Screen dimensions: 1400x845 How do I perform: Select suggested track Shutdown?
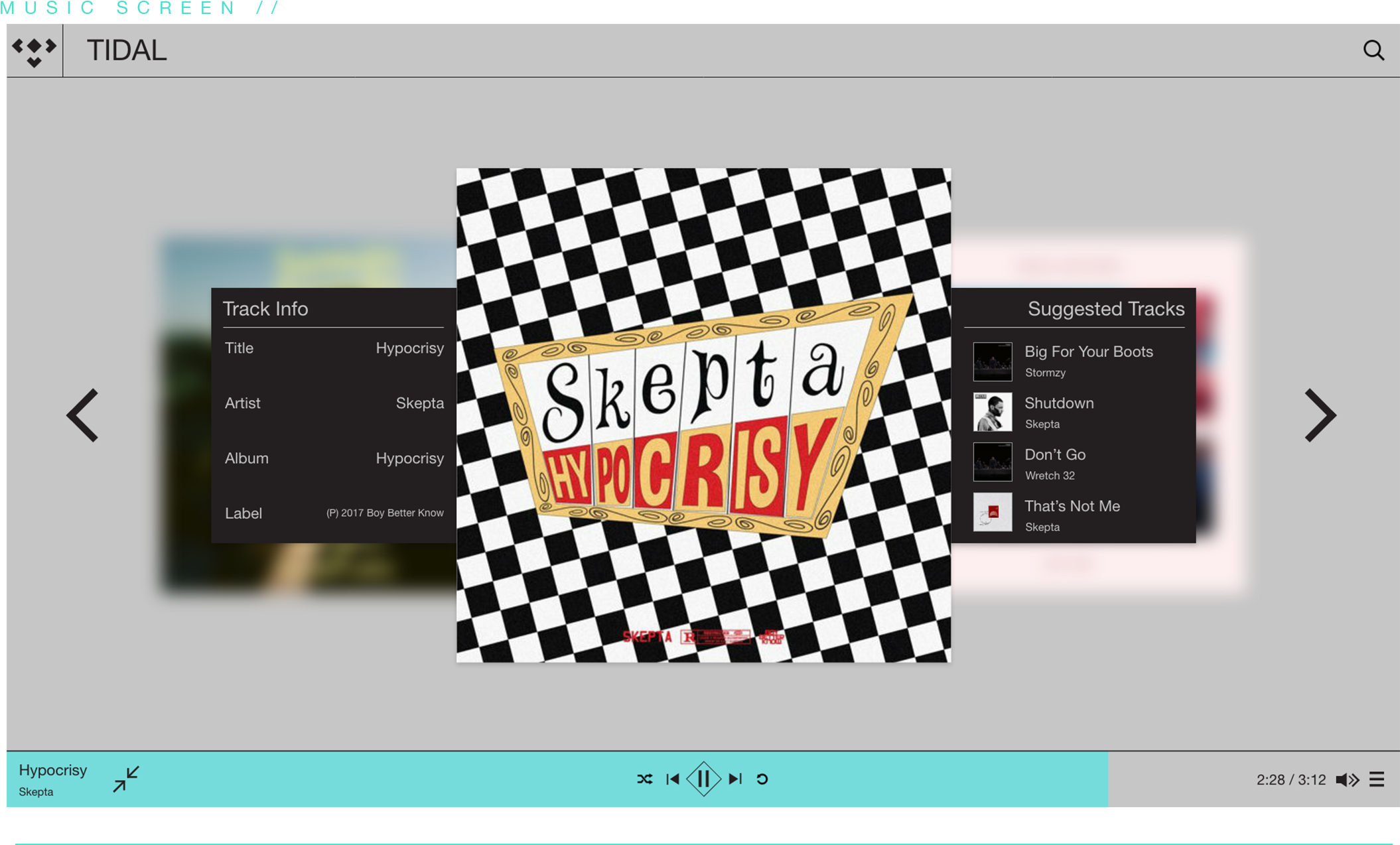1059,403
